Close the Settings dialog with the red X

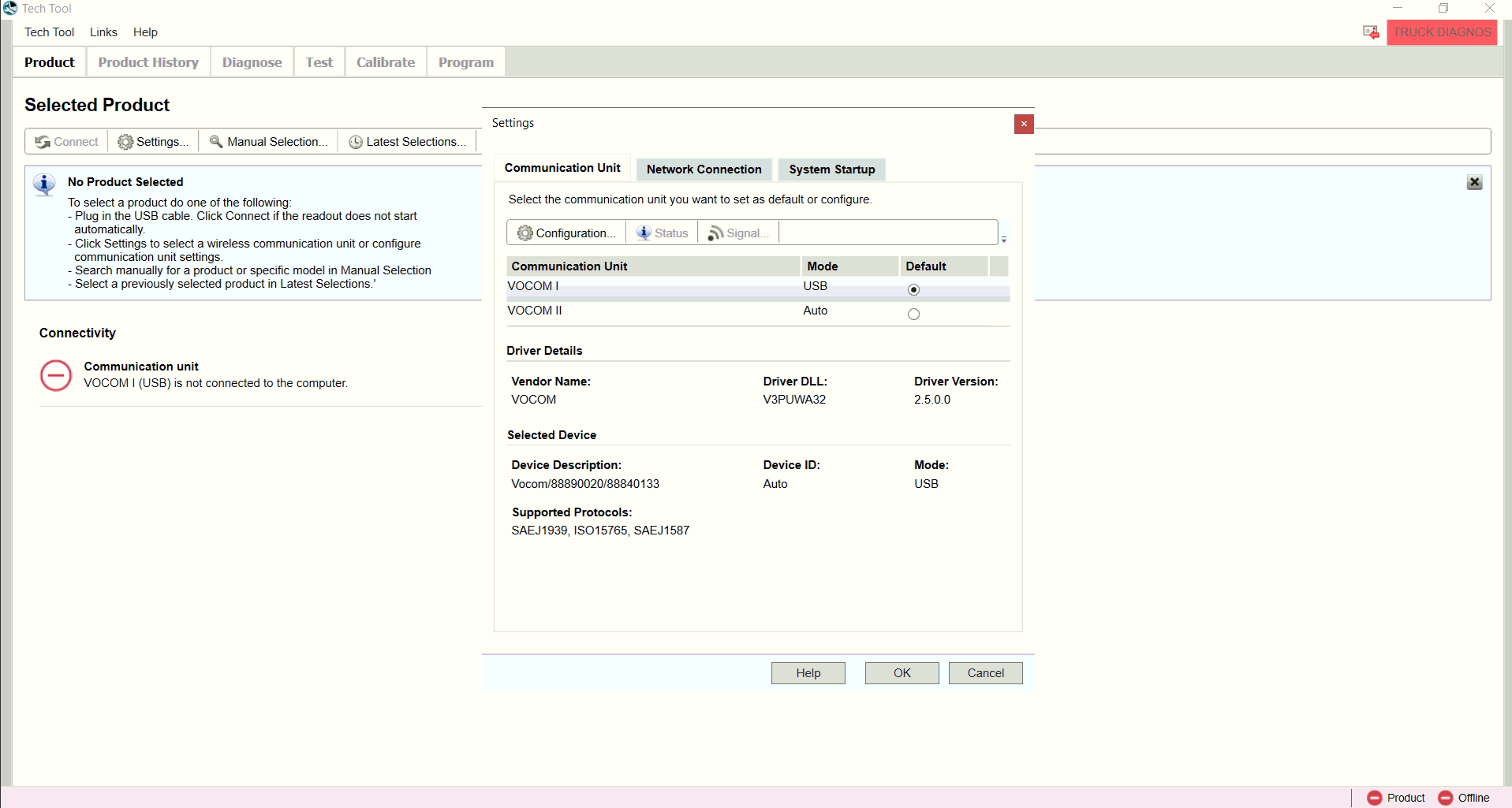[1024, 124]
